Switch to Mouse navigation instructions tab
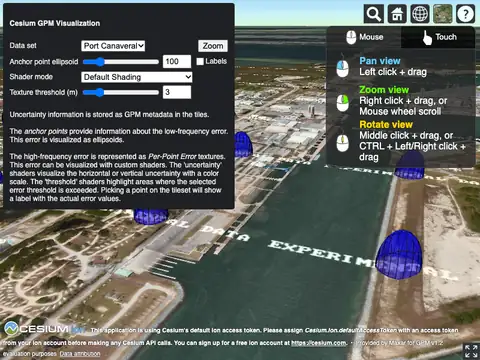 [x=364, y=37]
